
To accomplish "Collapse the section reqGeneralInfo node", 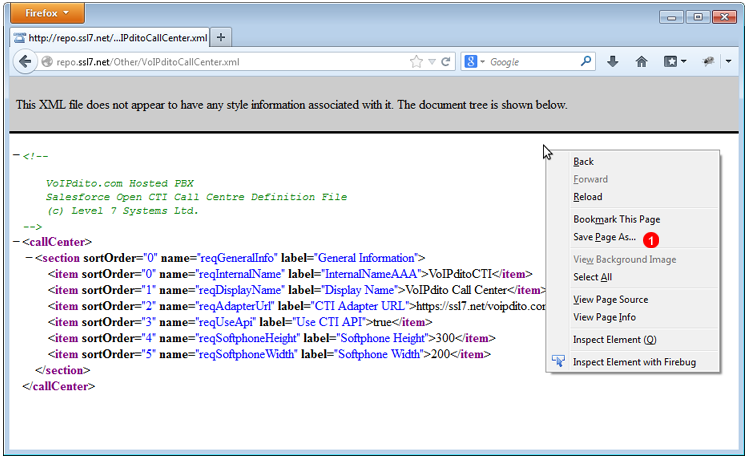I will tap(29, 258).
